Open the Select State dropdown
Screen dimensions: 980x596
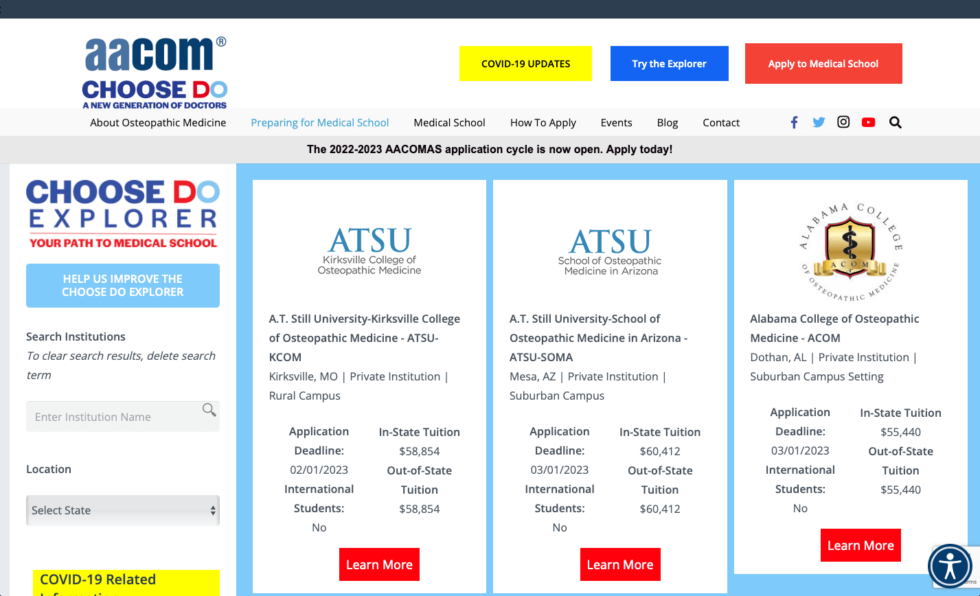click(x=122, y=510)
